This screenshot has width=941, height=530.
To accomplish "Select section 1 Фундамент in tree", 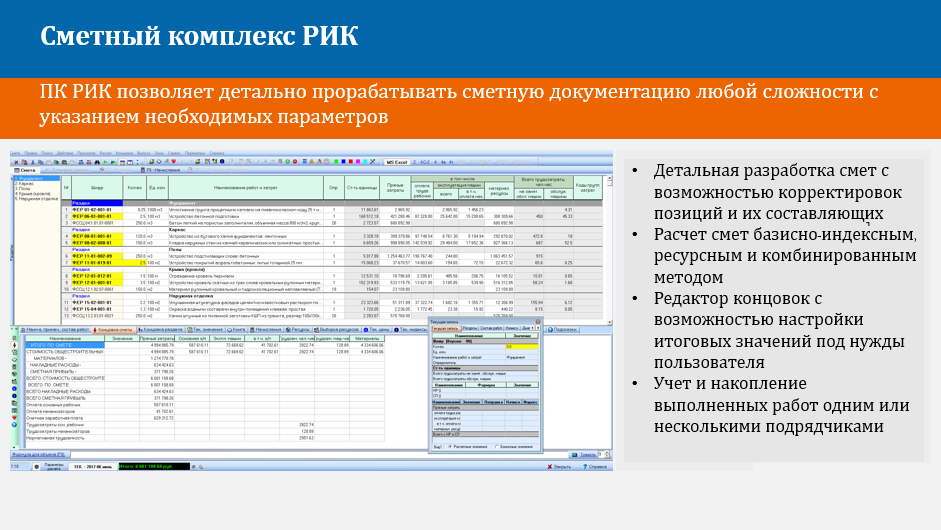I will click(x=37, y=178).
